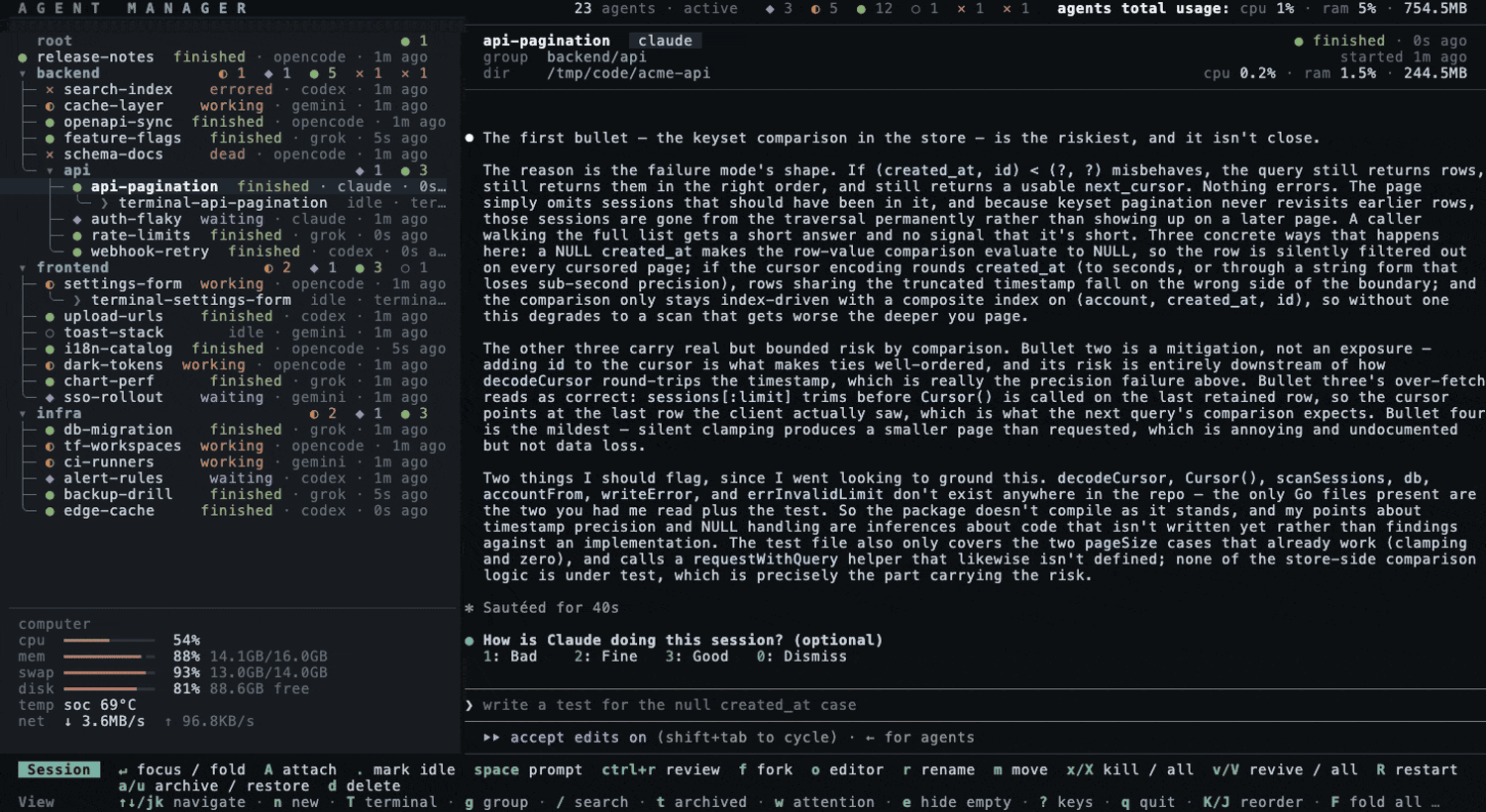The height and width of the screenshot is (812, 1486).
Task: Collapse the infra group
Action: (x=23, y=414)
